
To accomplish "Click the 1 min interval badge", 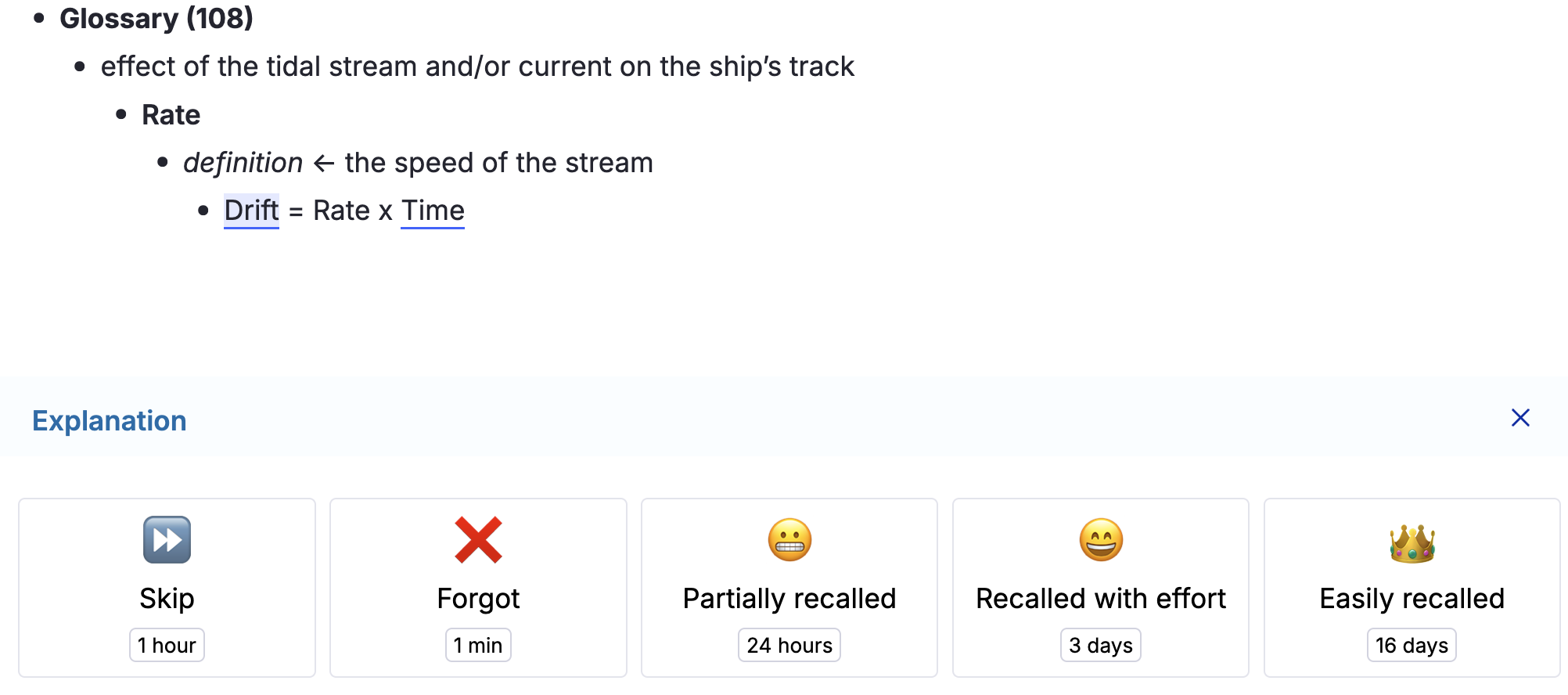I will 478,645.
